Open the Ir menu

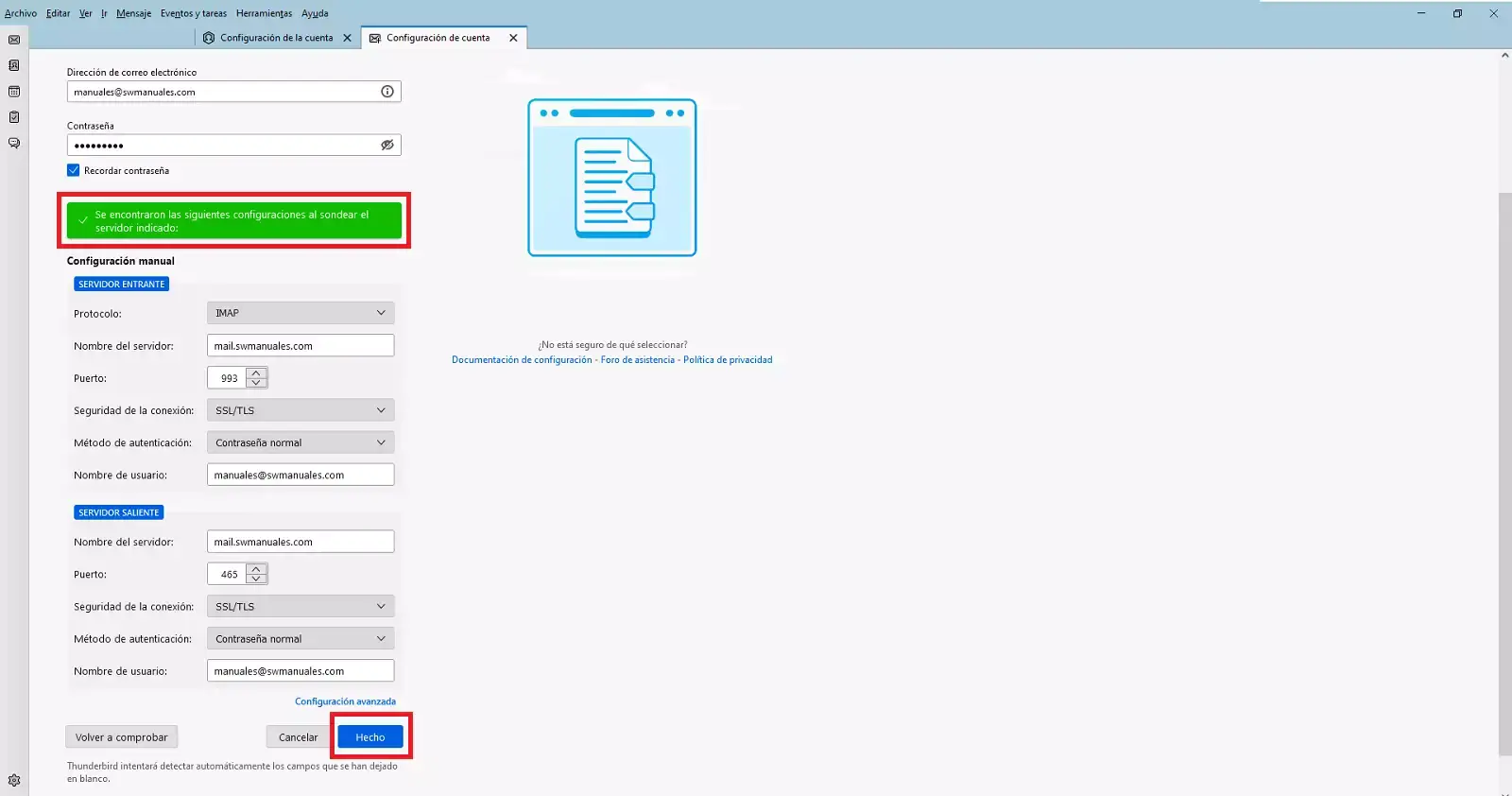pyautogui.click(x=105, y=13)
